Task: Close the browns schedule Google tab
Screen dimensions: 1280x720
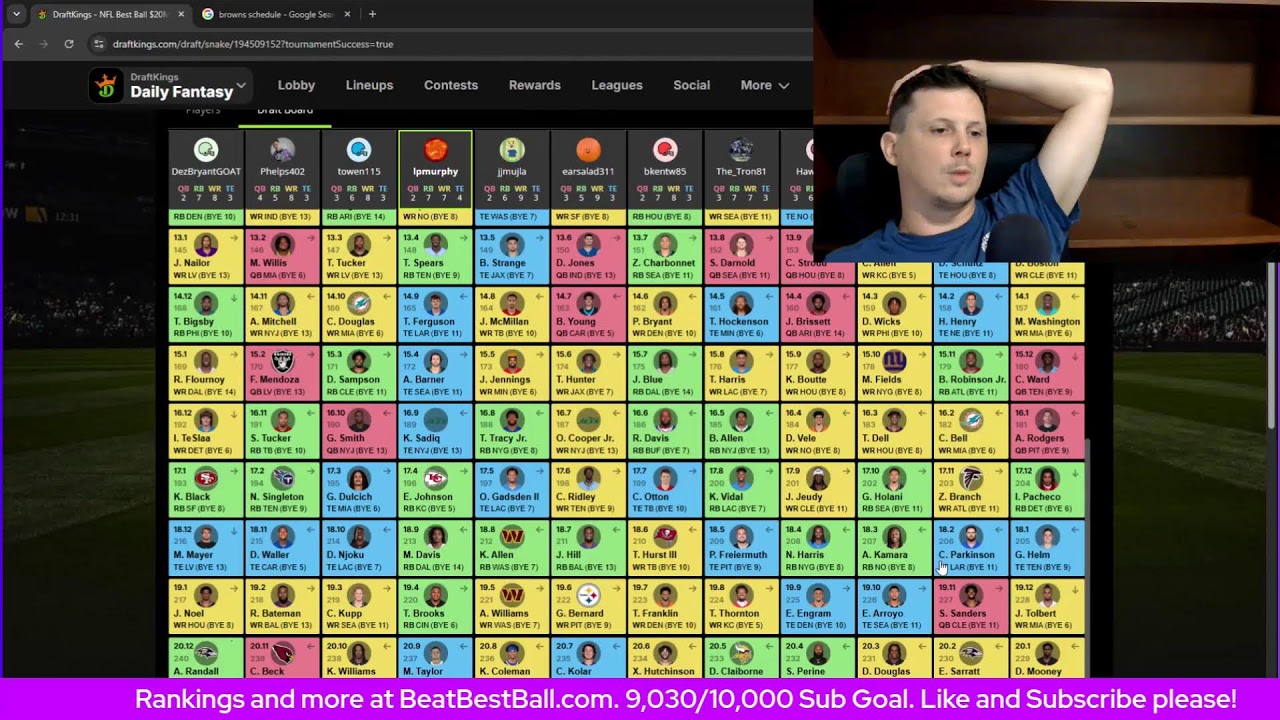Action: tap(347, 14)
